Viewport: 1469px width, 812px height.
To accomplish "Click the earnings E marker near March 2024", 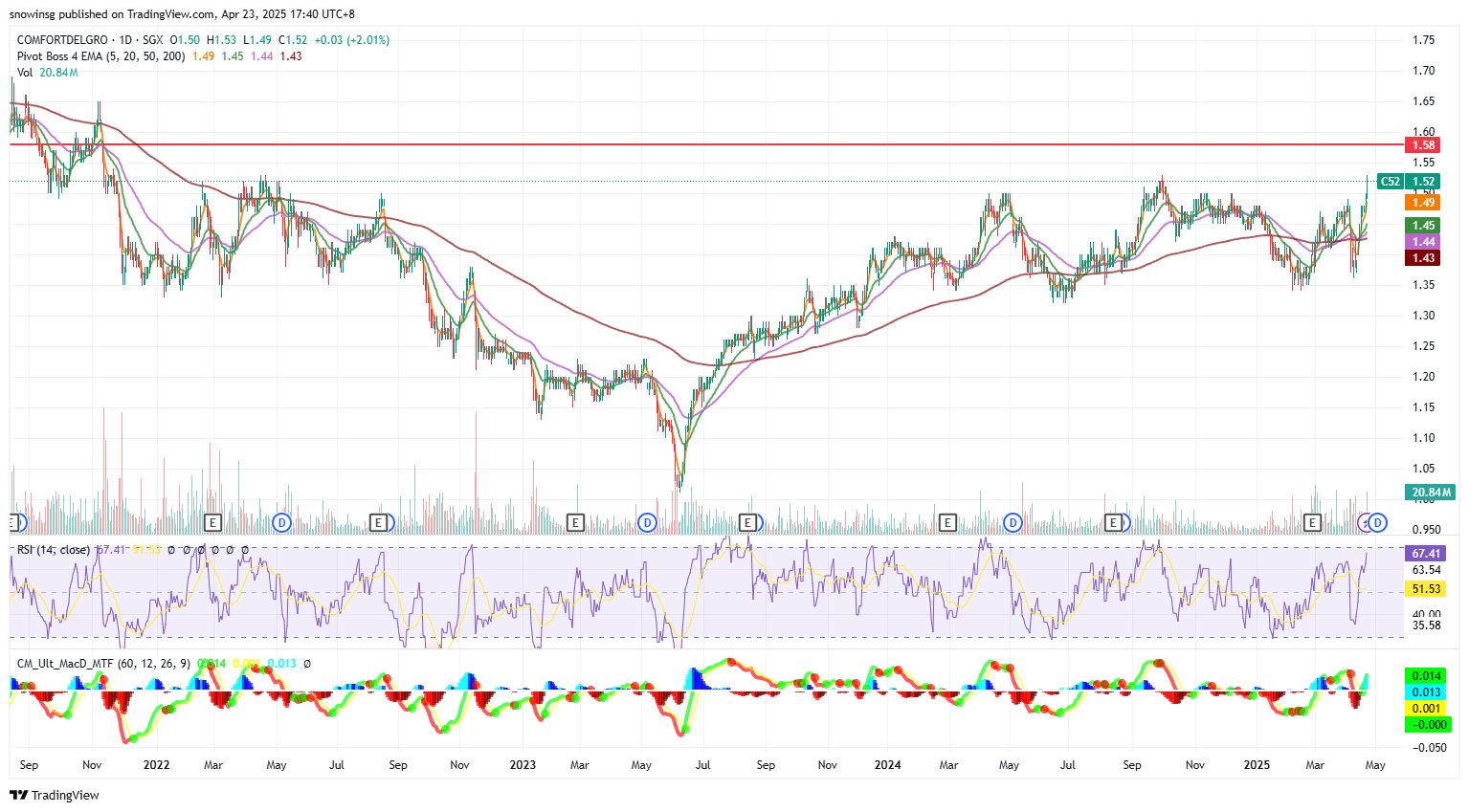I will 947,522.
